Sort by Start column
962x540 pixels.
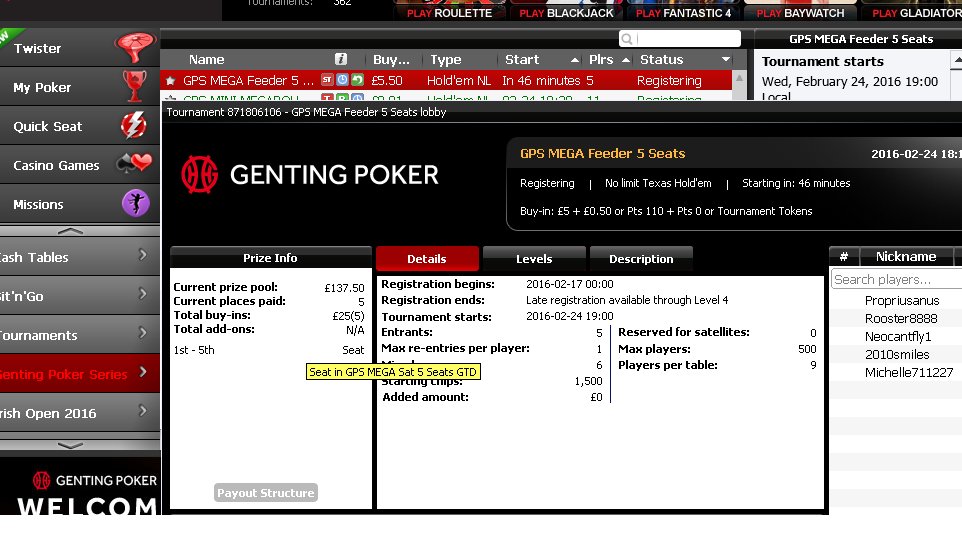[522, 60]
